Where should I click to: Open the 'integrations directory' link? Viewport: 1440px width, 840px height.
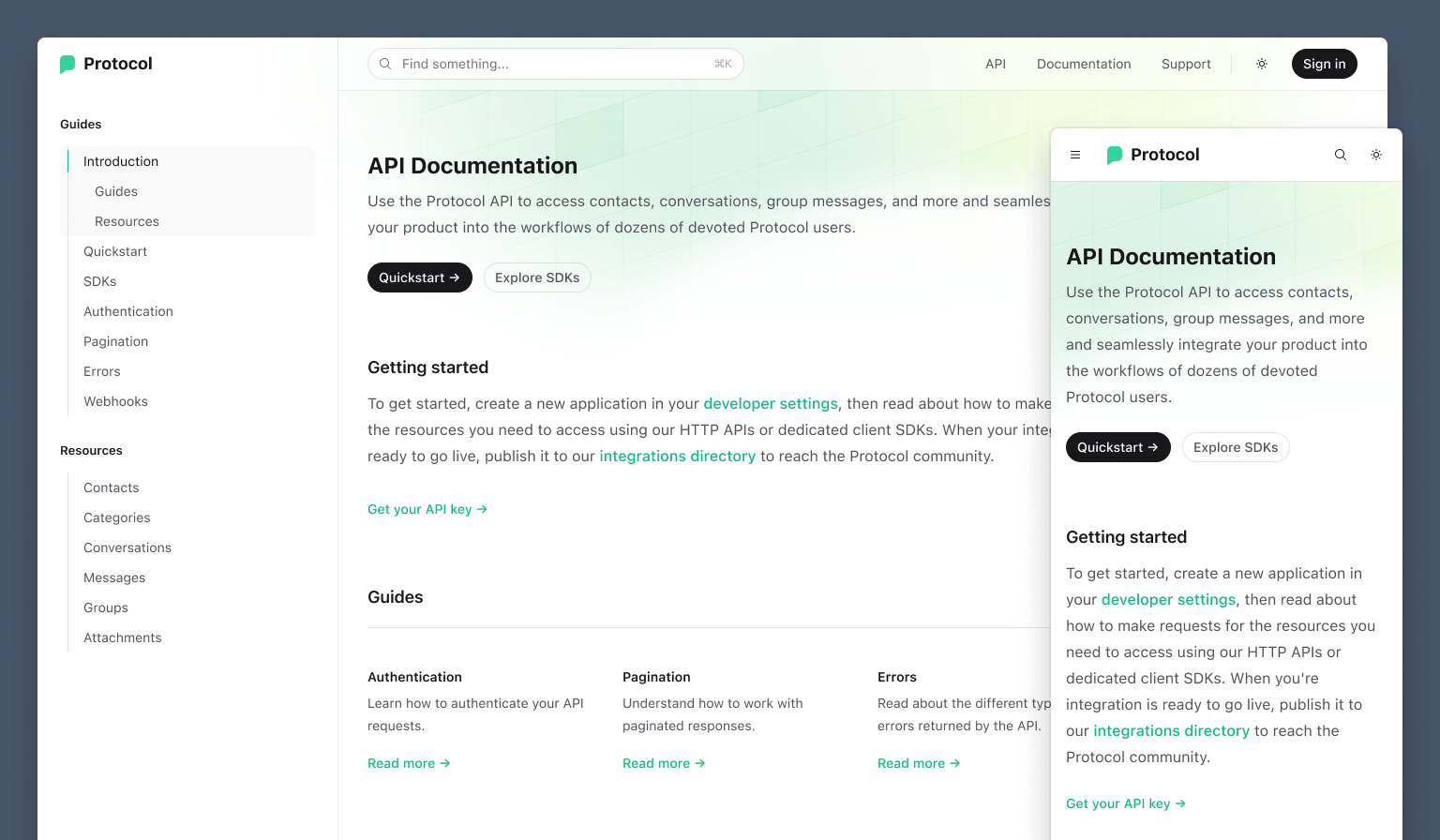[678, 456]
